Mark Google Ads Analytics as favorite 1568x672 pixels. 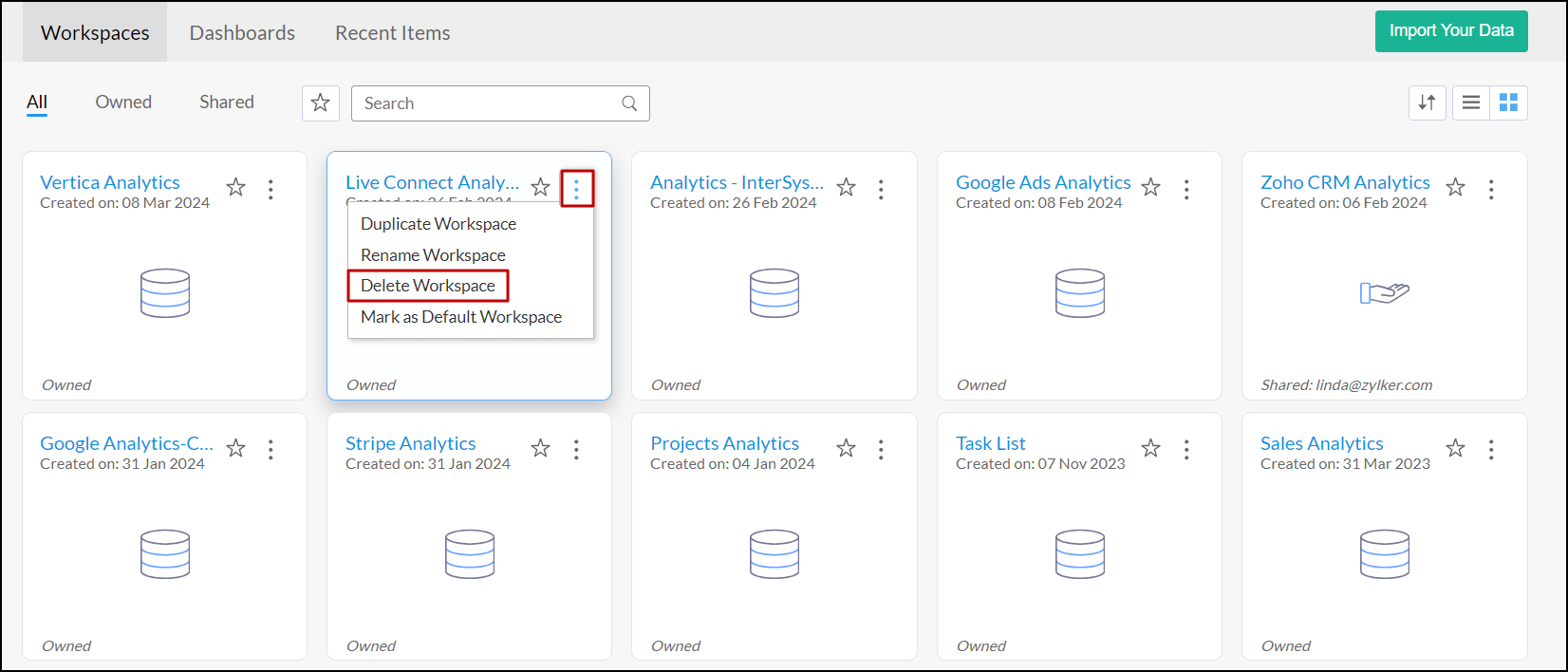click(1151, 188)
